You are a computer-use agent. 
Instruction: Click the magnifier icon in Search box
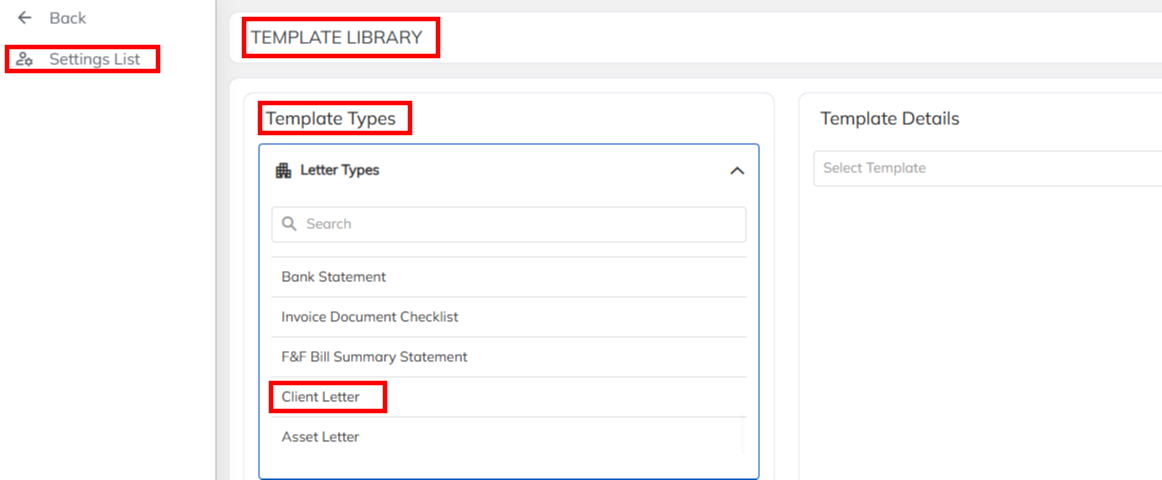point(290,224)
